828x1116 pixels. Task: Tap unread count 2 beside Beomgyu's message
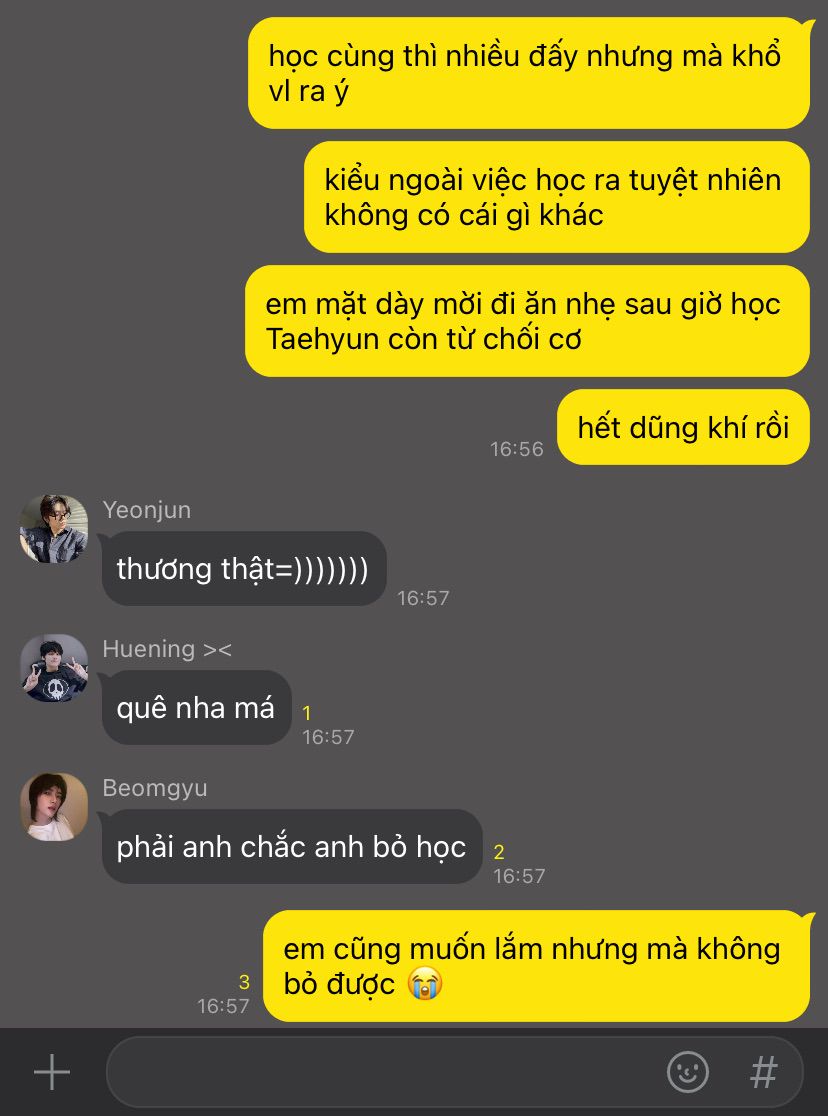tap(499, 852)
